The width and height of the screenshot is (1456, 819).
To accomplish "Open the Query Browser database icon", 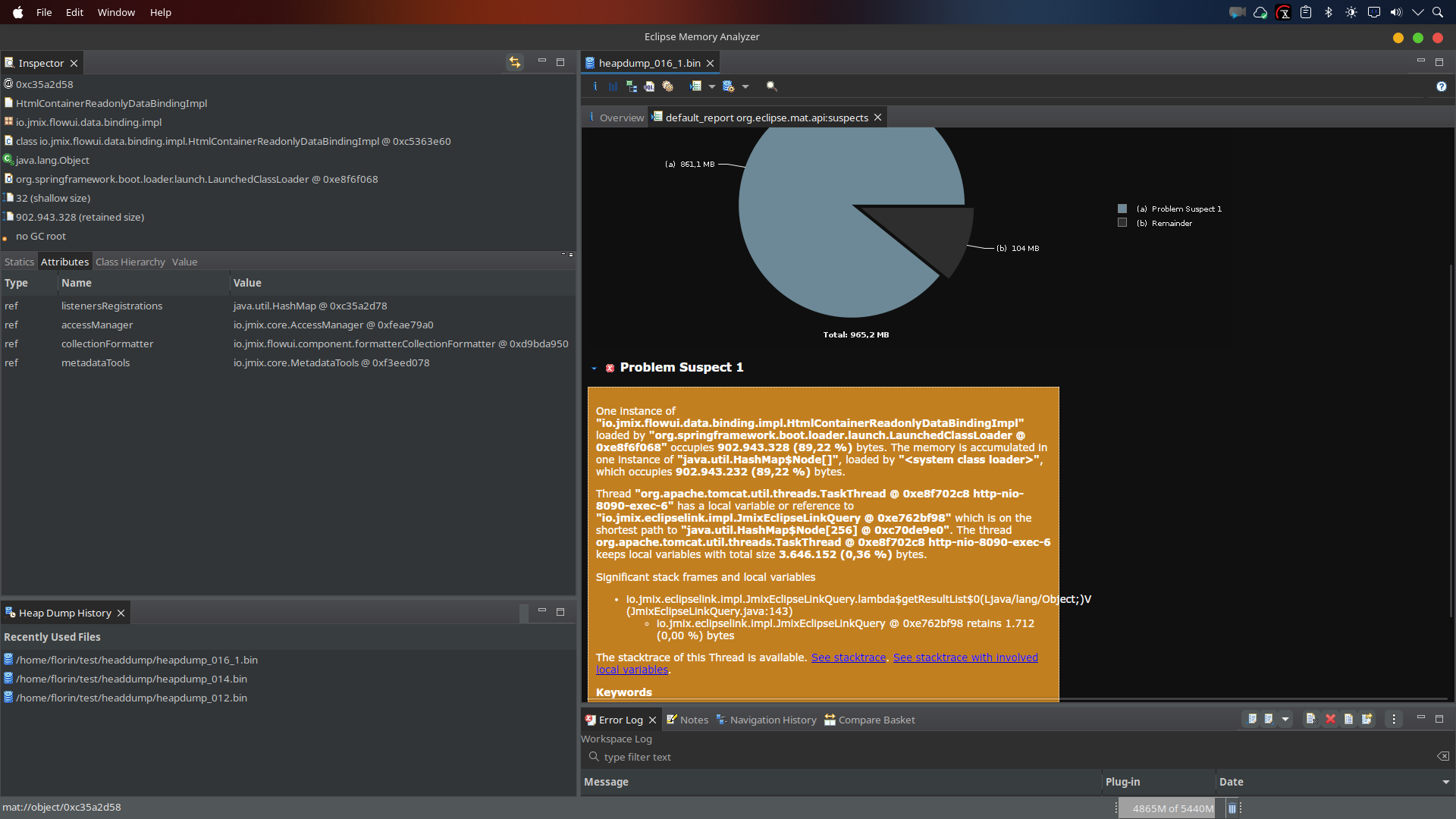I will 729,86.
